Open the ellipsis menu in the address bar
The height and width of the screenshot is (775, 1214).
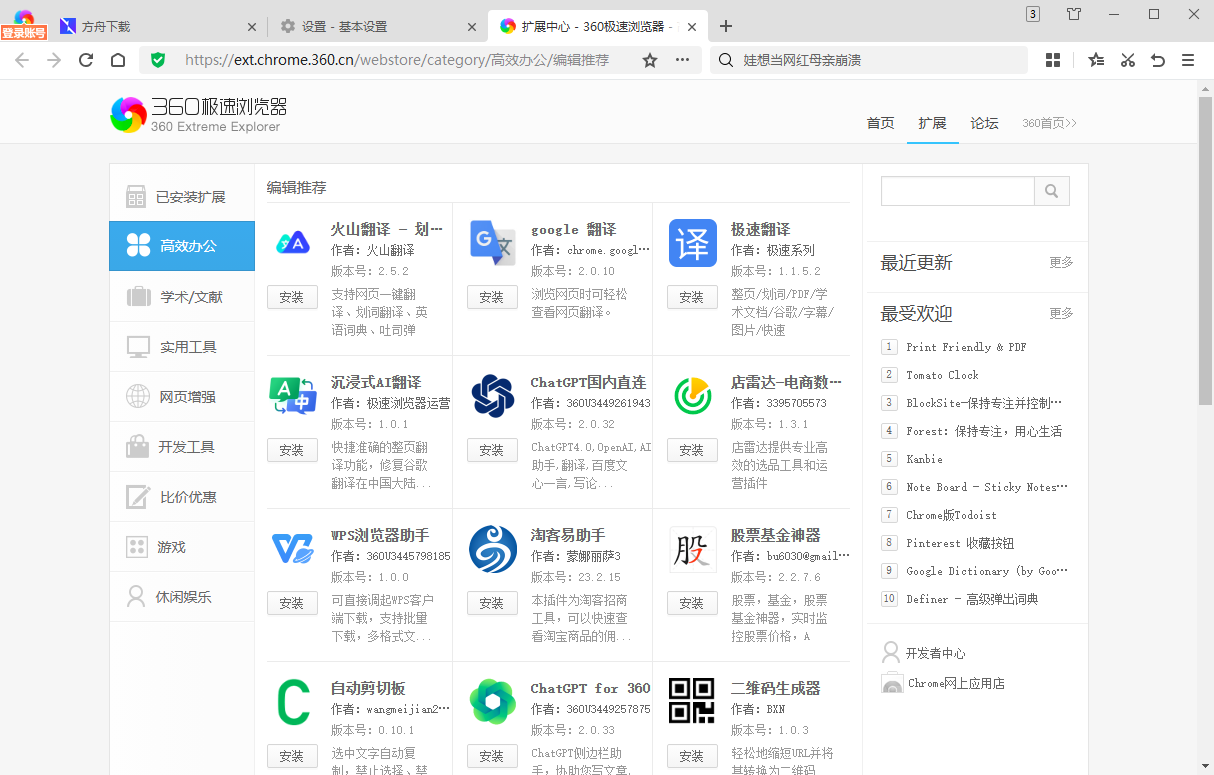pyautogui.click(x=682, y=60)
